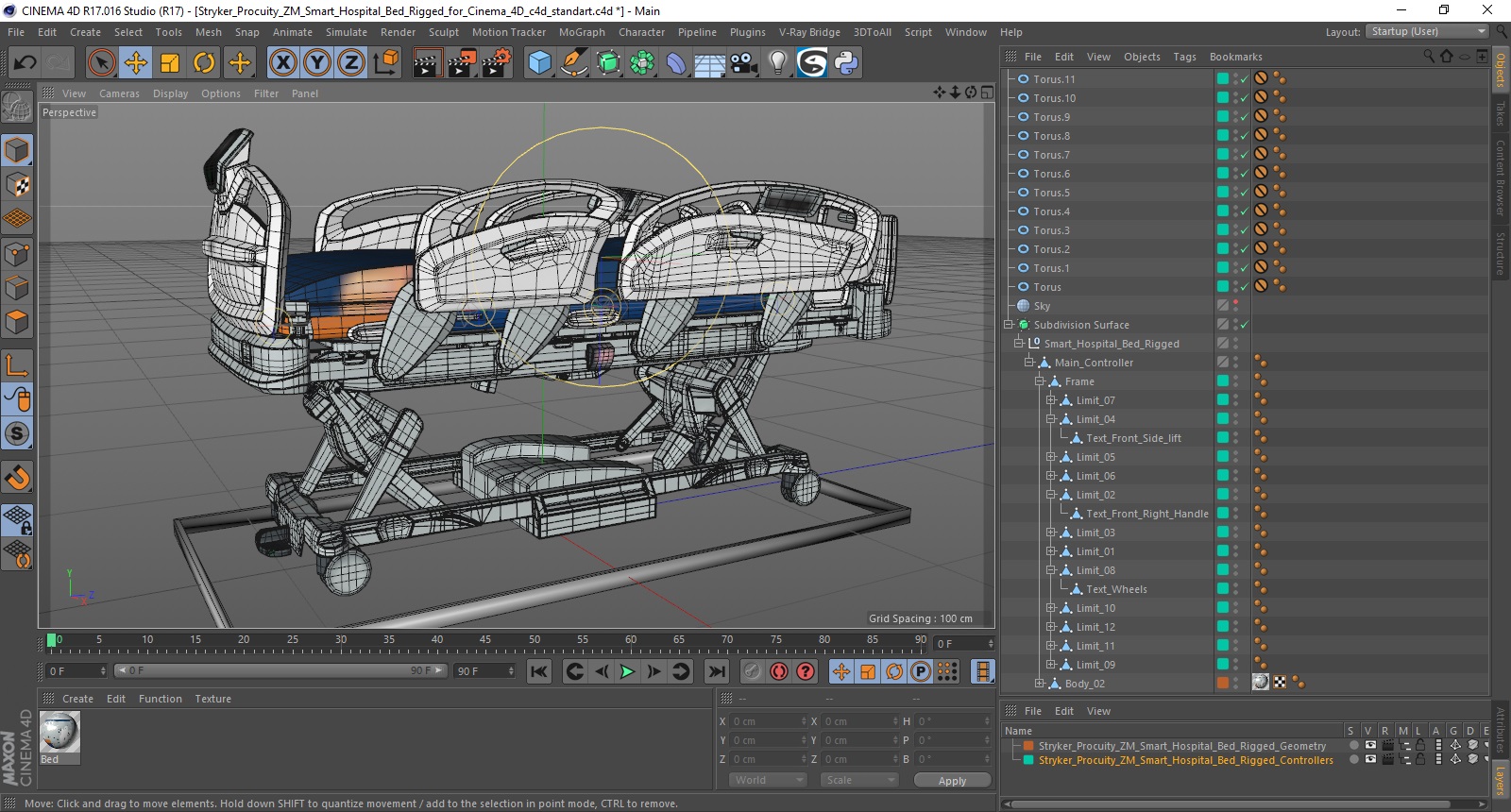The width and height of the screenshot is (1511, 812).
Task: Toggle Solo for Geometry layer
Action: pos(1353,746)
